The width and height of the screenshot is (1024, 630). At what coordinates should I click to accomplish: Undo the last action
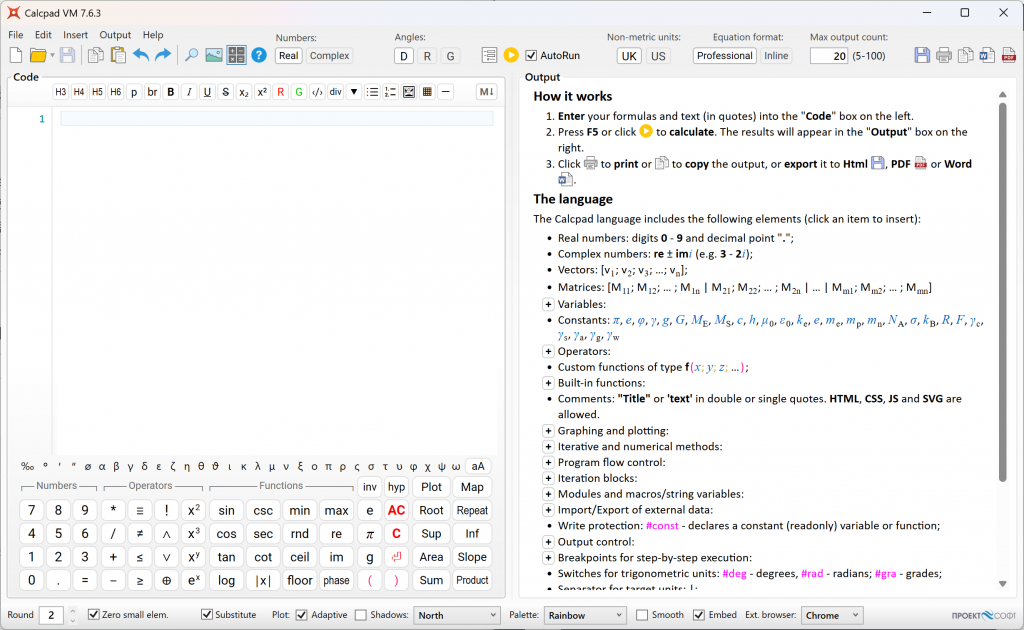(140, 55)
